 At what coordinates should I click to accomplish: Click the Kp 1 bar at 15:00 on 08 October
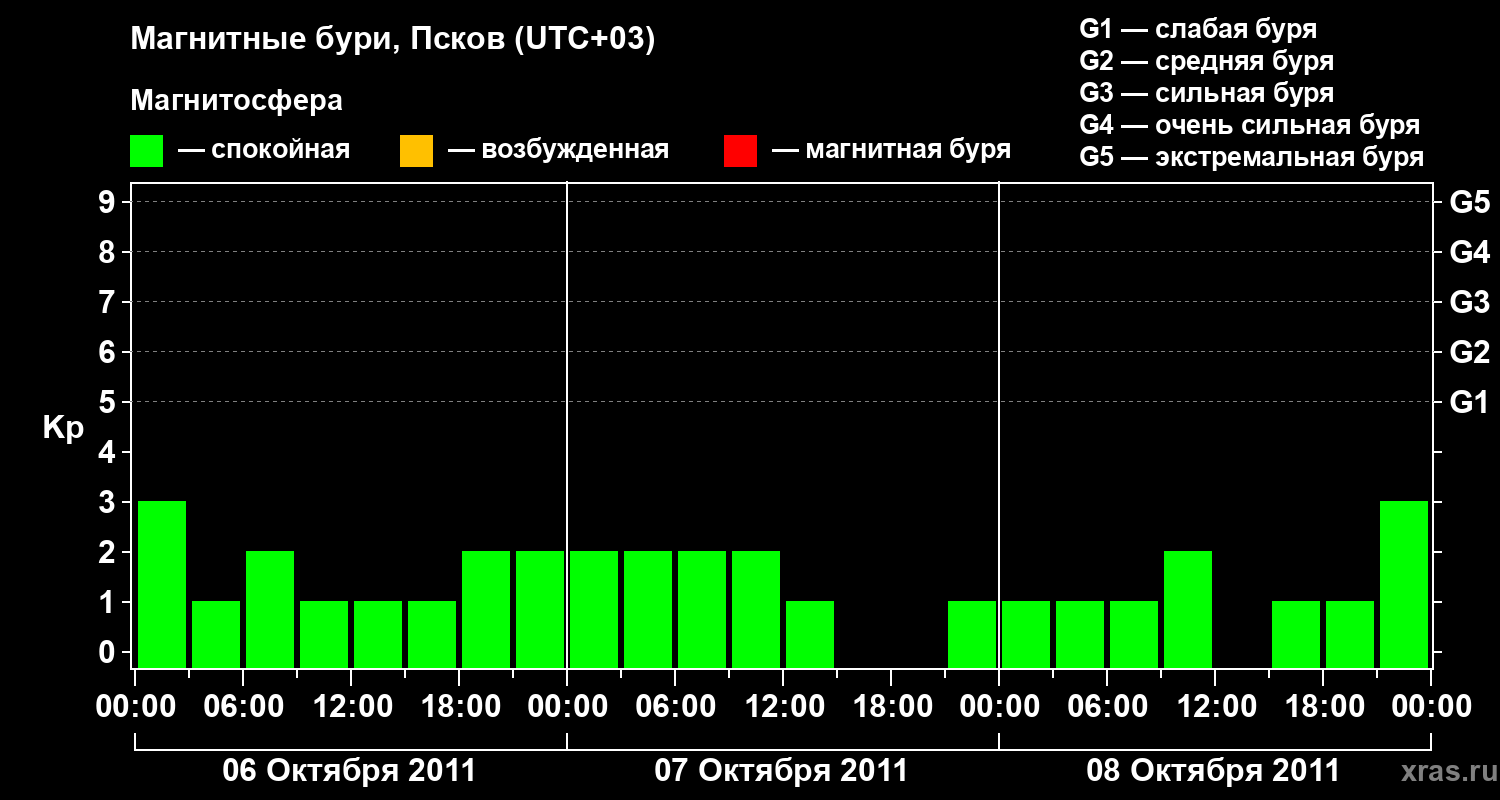(x=1296, y=634)
